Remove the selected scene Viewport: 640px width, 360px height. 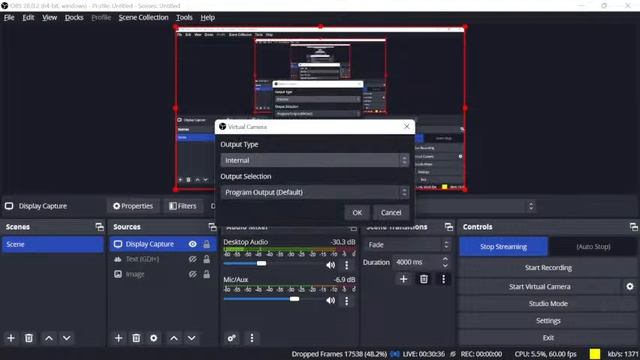pyautogui.click(x=29, y=338)
